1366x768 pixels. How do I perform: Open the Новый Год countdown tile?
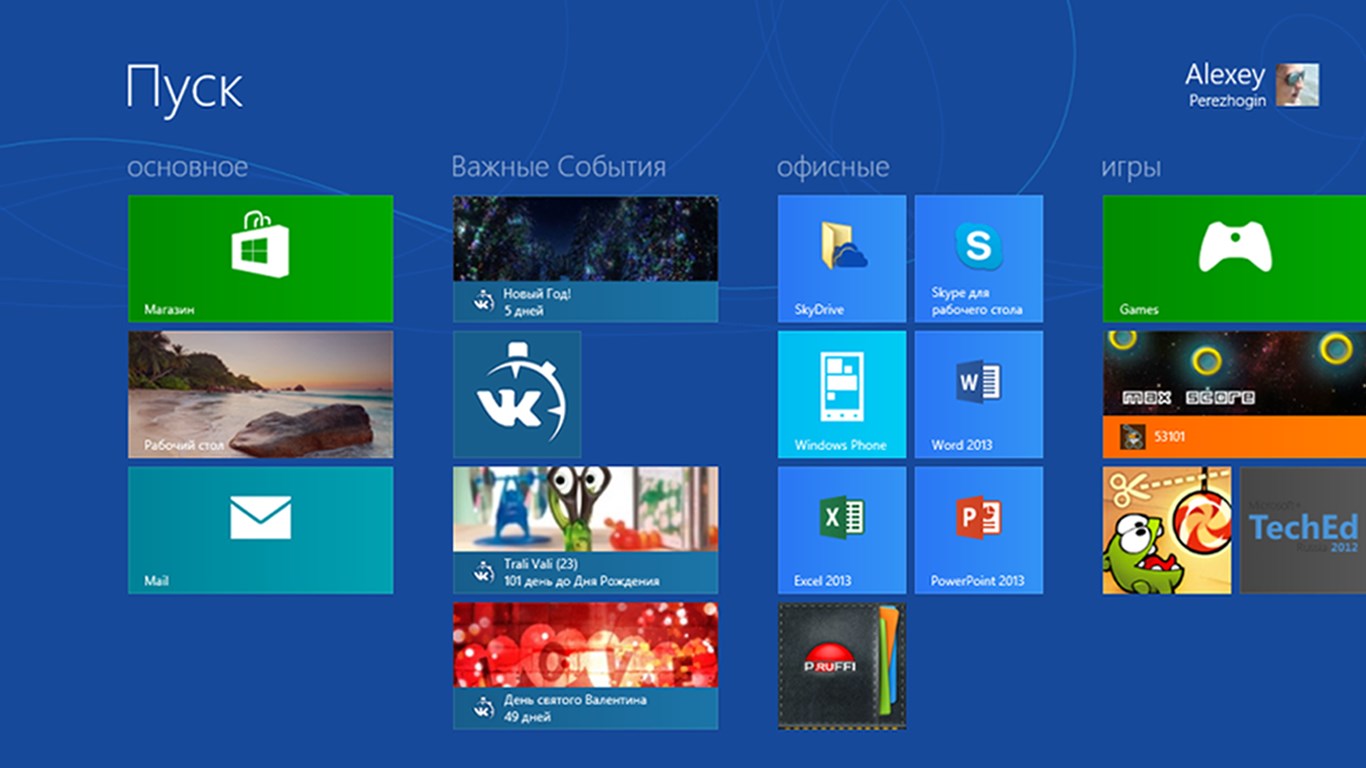(x=585, y=258)
